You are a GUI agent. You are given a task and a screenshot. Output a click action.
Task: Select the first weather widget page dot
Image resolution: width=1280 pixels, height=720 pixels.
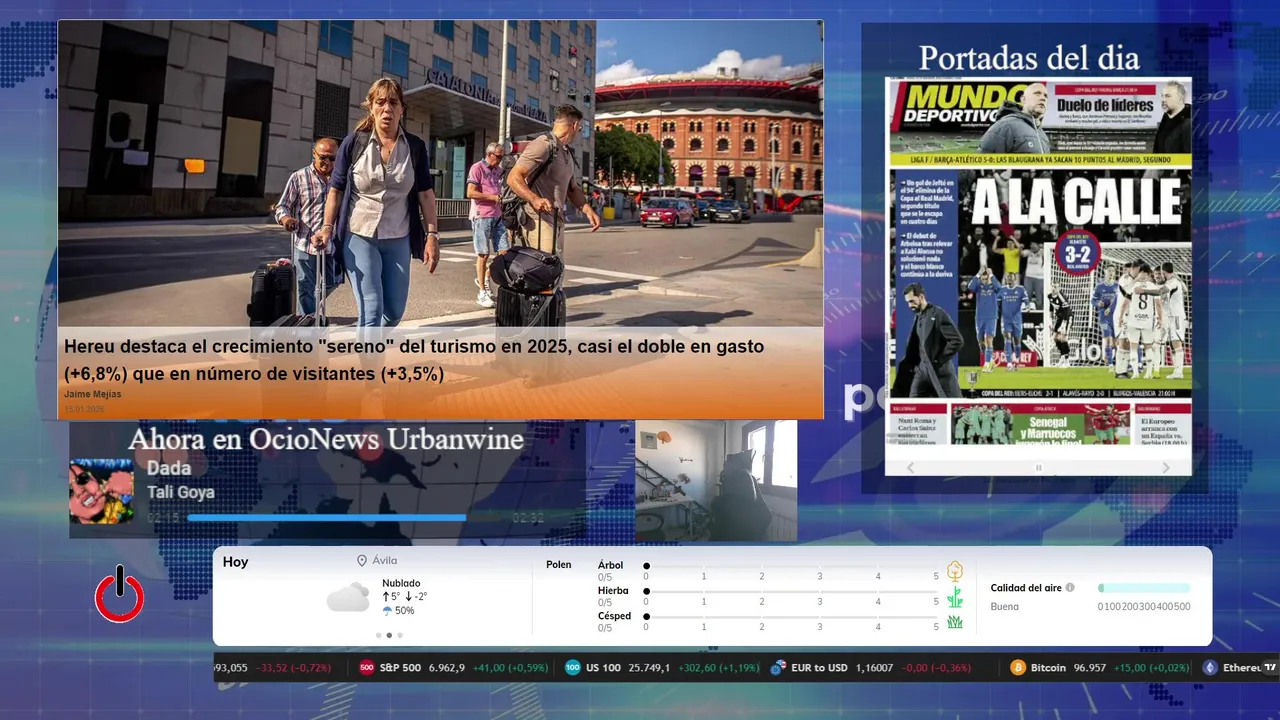(x=378, y=635)
